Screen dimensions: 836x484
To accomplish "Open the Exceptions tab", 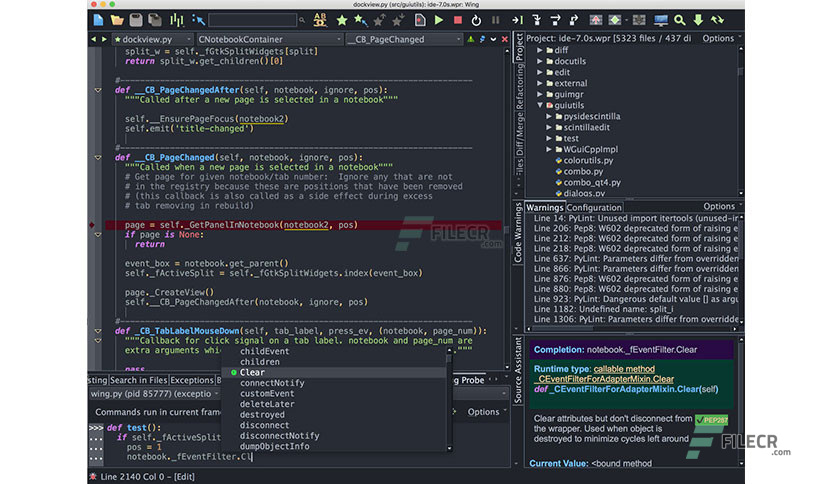I will pos(192,380).
